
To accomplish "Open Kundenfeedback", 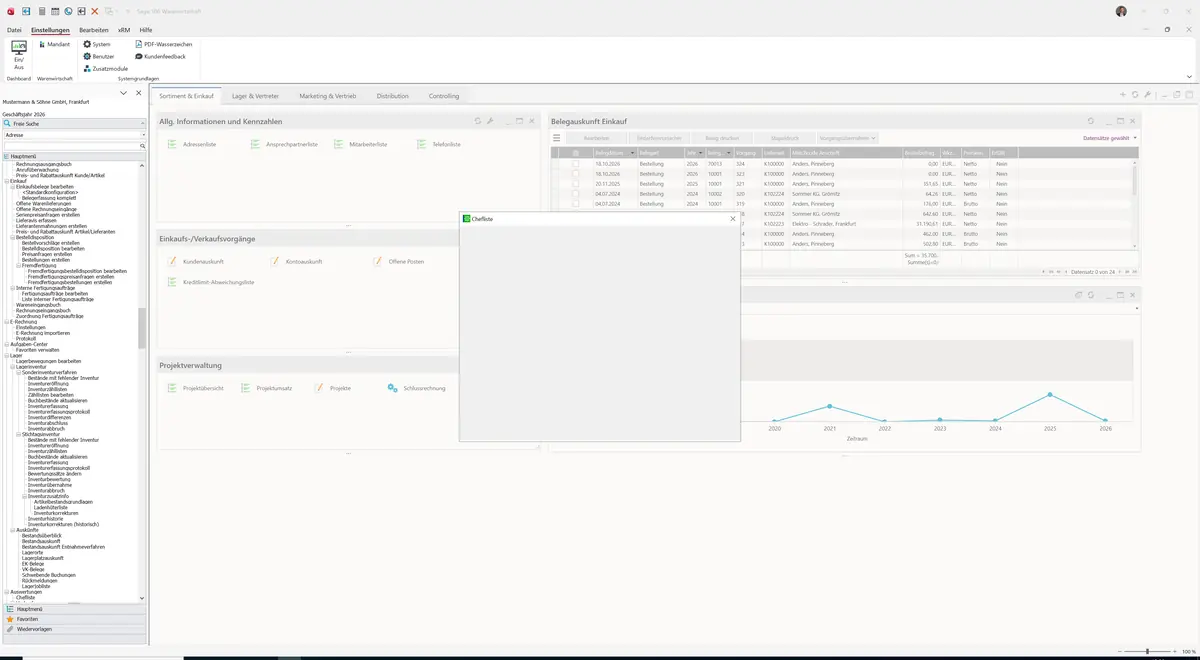I will 160,56.
